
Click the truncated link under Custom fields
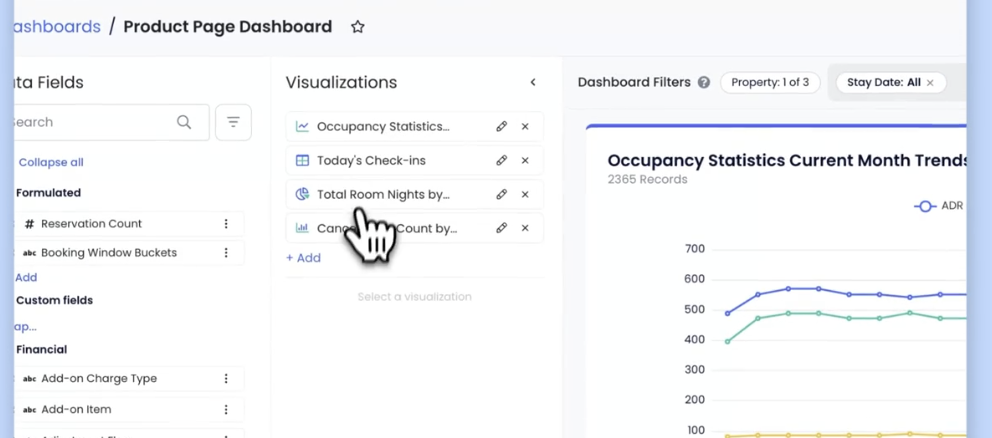(25, 327)
